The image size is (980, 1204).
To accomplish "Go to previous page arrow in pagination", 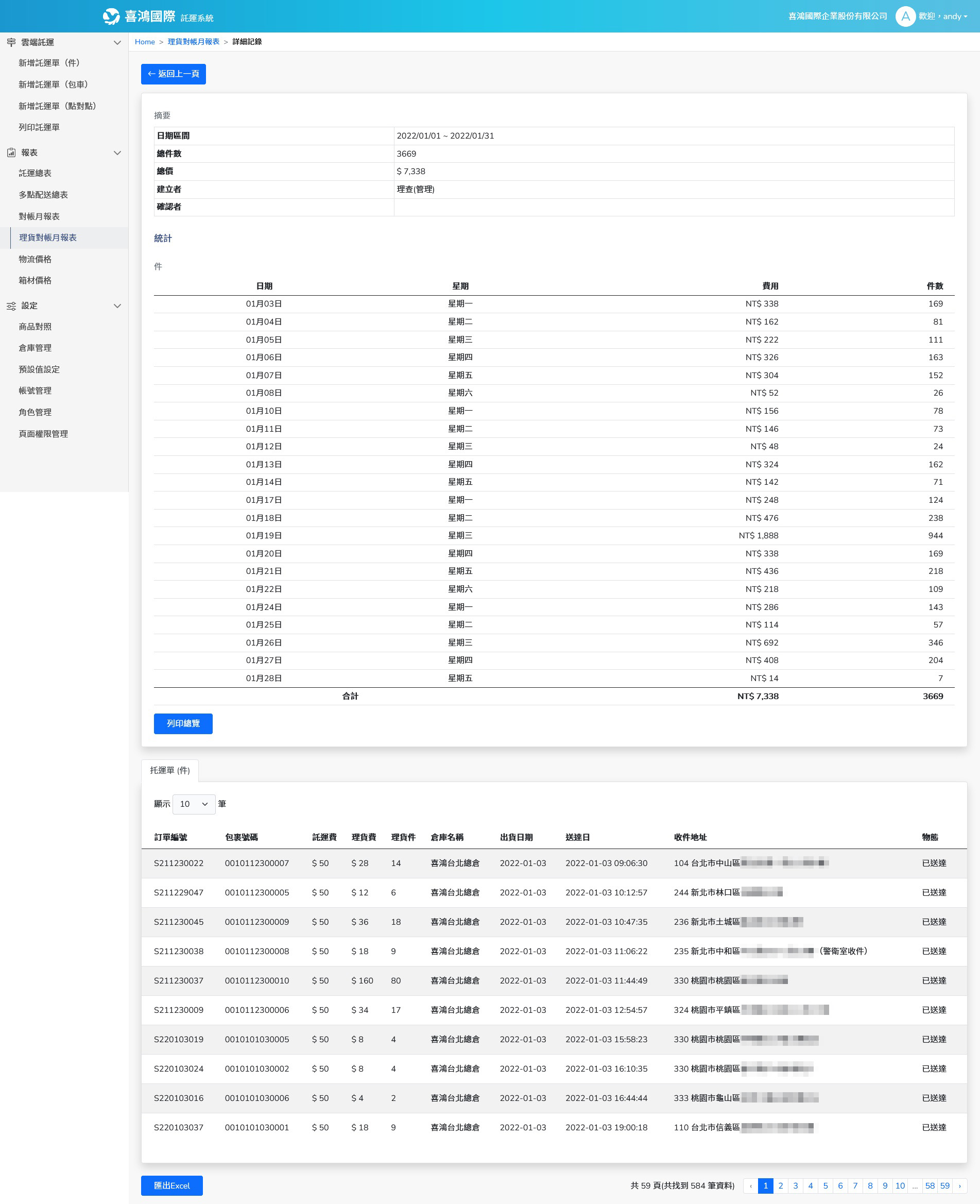I will pyautogui.click(x=750, y=1186).
